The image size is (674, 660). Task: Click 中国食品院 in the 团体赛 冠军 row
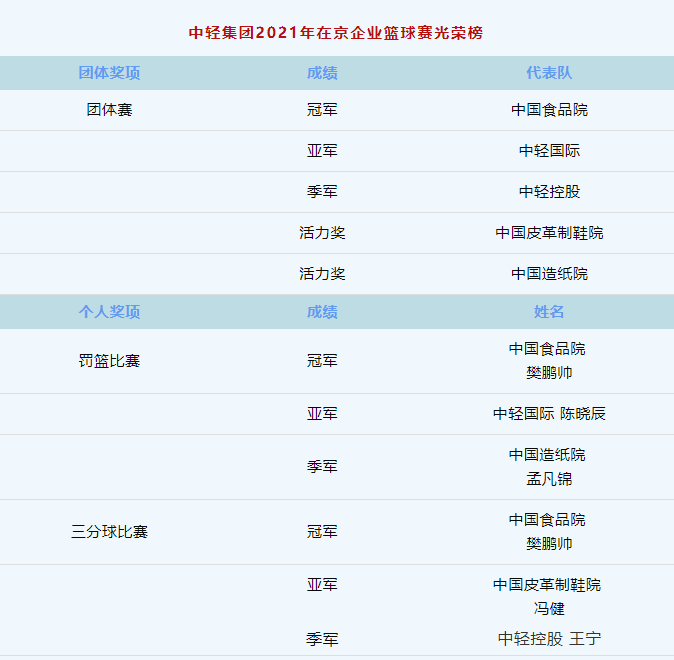pos(549,110)
